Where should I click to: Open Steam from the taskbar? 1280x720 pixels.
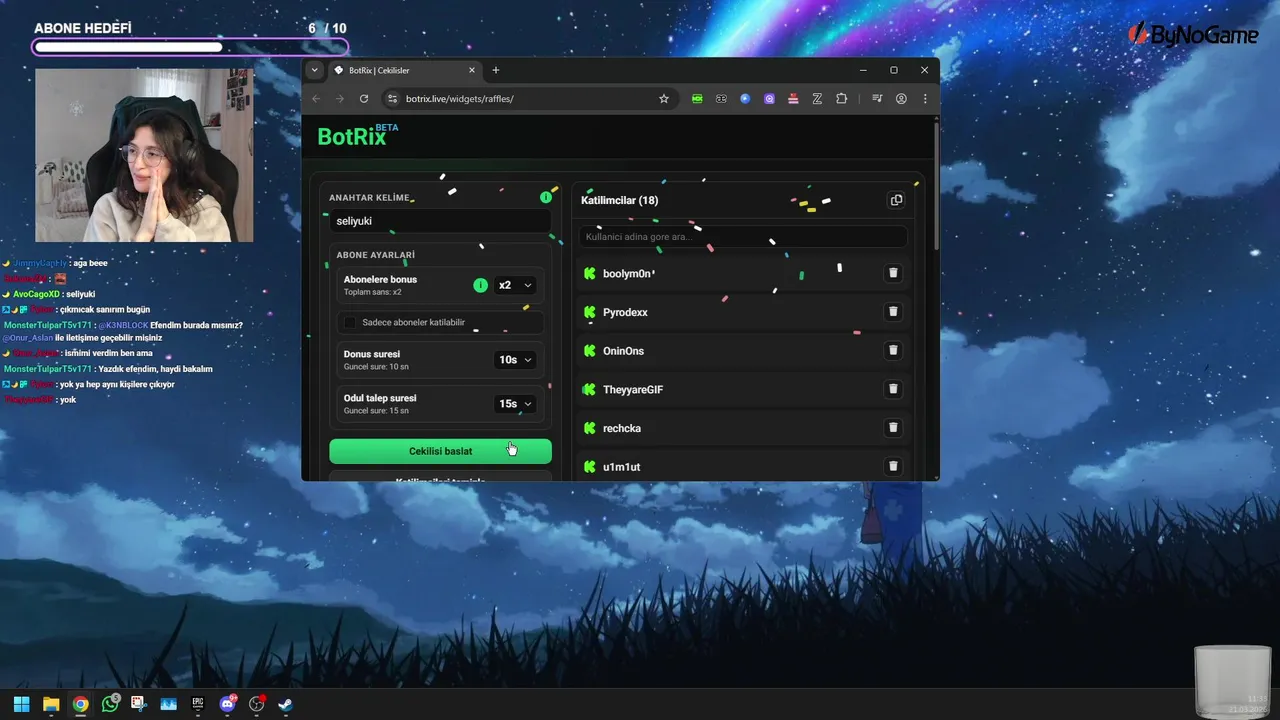286,704
